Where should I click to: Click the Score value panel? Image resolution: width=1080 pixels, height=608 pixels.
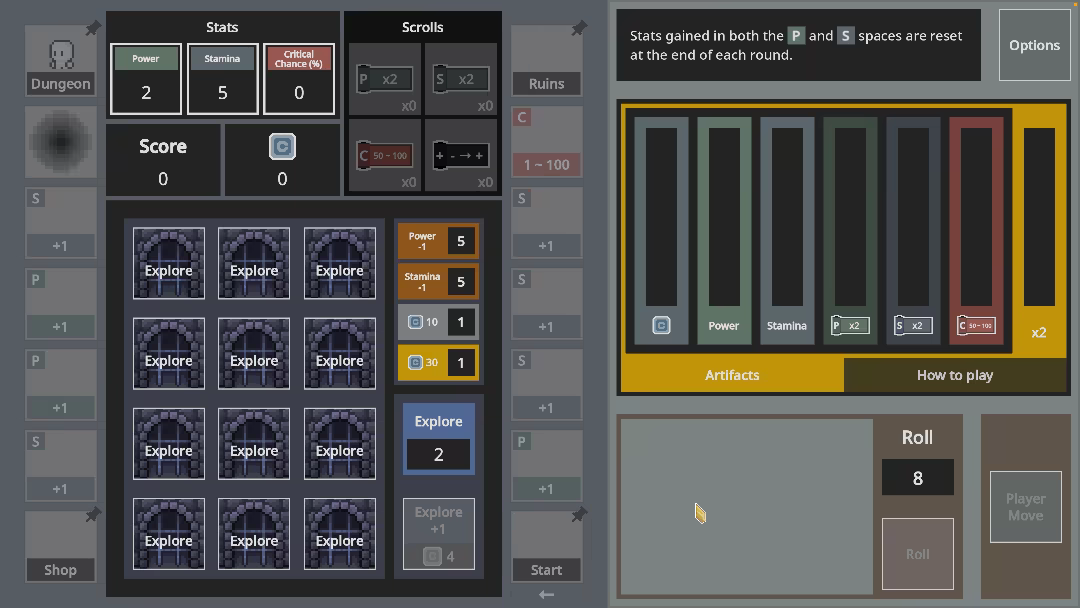click(x=163, y=160)
